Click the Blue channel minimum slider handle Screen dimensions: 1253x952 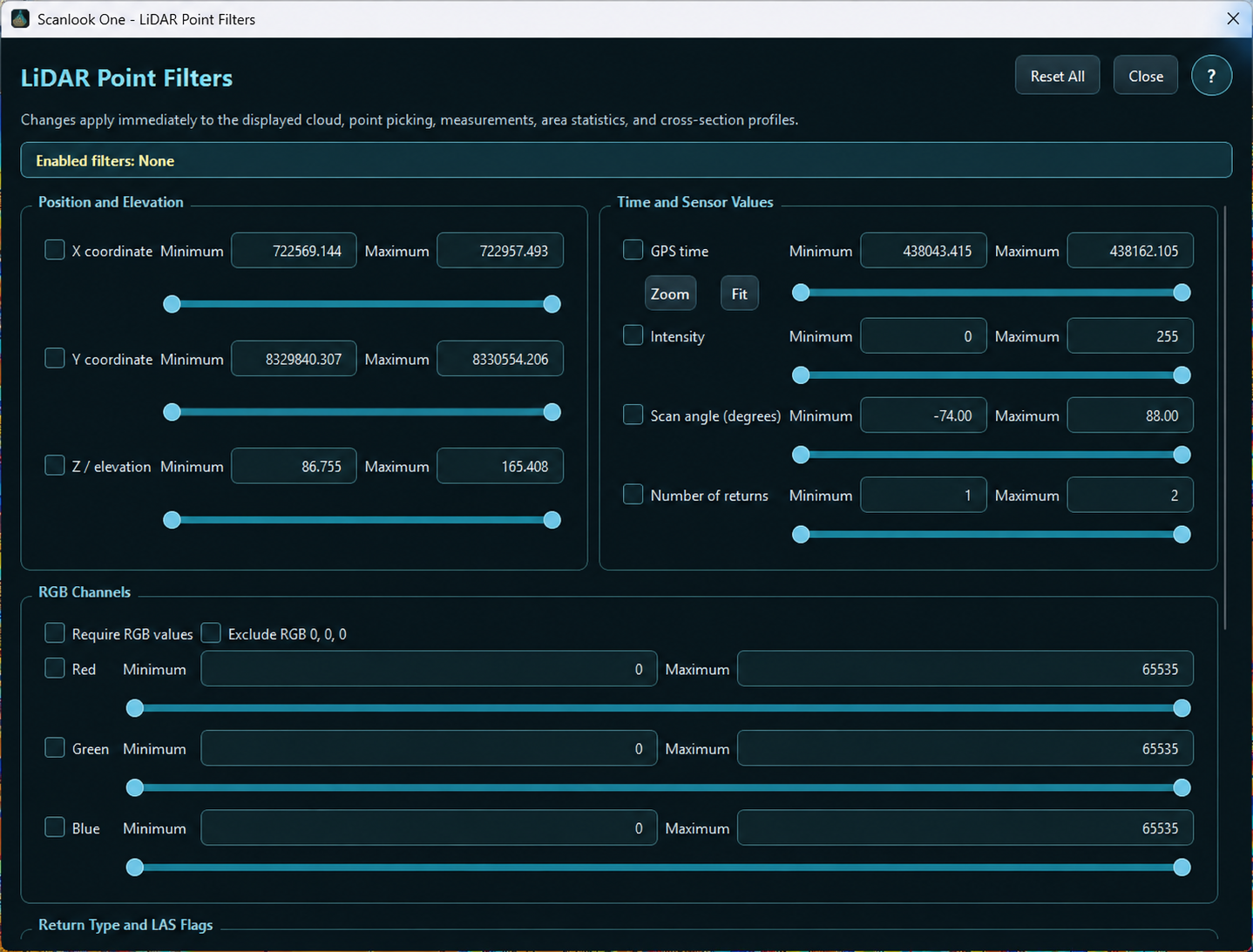(135, 868)
